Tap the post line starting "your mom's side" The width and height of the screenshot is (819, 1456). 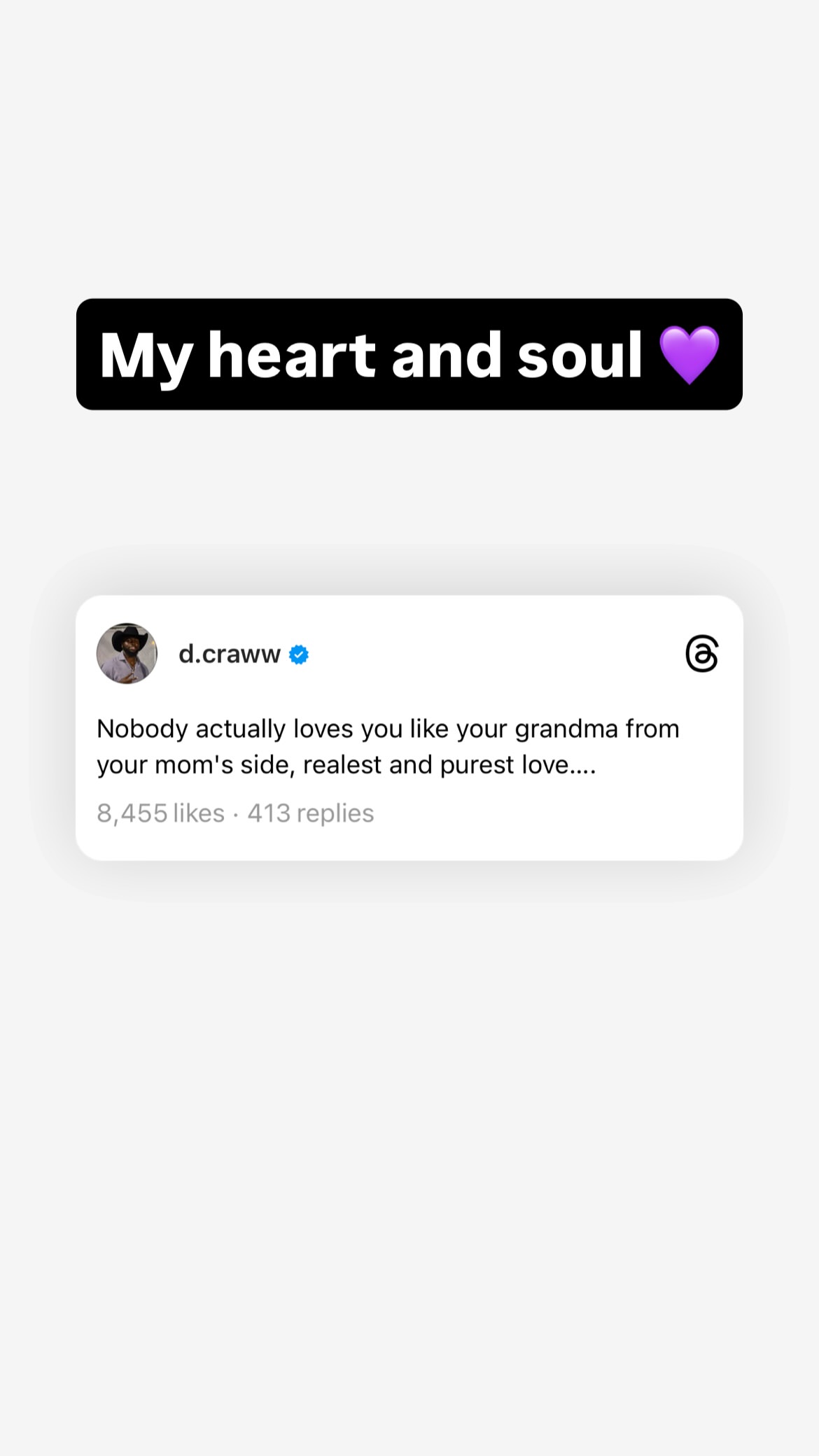(x=346, y=765)
